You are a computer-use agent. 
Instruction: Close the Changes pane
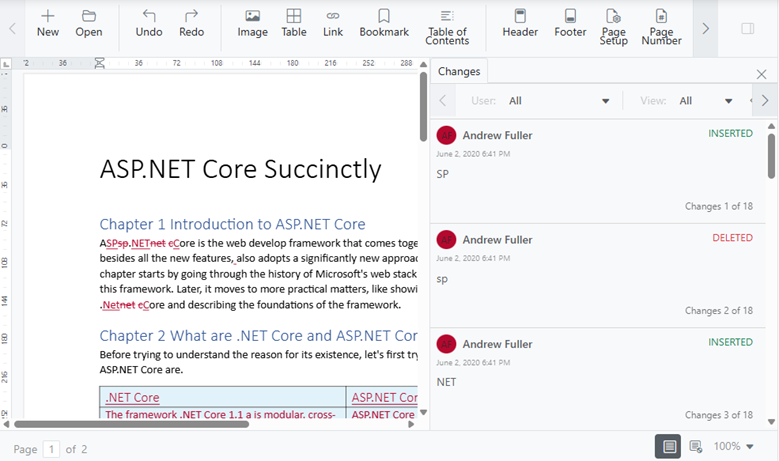pyautogui.click(x=761, y=75)
